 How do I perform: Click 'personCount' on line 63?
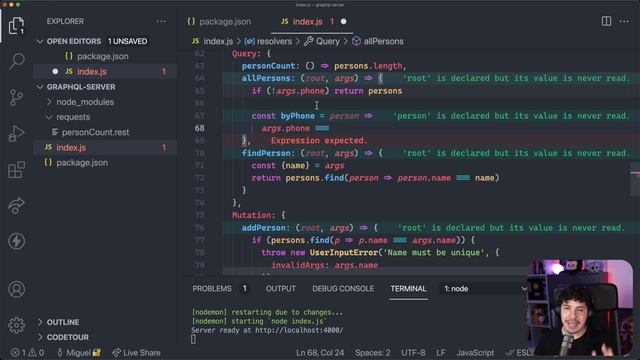pyautogui.click(x=269, y=66)
